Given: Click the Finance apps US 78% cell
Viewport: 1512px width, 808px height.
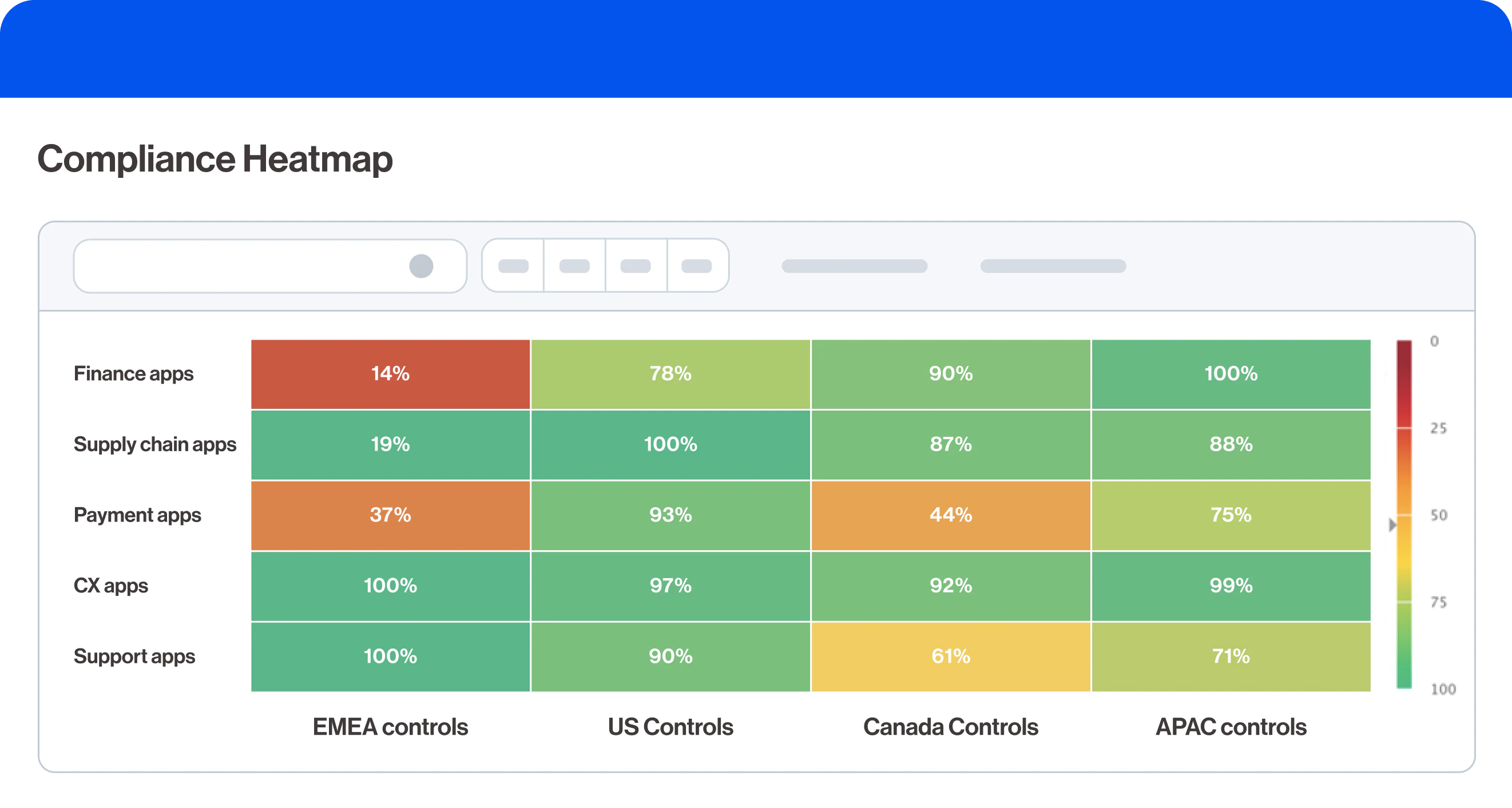Looking at the screenshot, I should pos(670,374).
